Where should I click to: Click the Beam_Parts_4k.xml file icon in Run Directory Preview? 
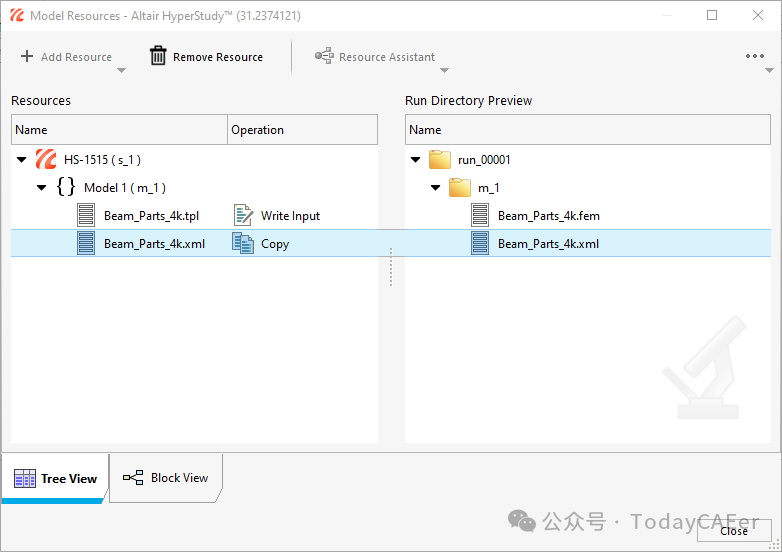pos(480,243)
